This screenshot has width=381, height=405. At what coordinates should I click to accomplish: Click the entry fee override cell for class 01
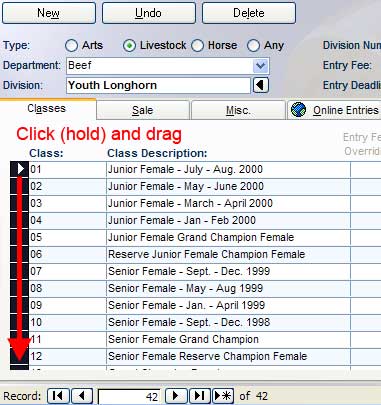(366, 170)
